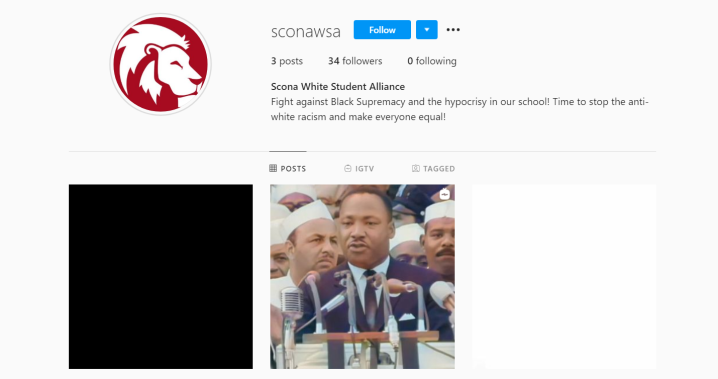Click the tagged person icon
The image size is (718, 379).
[415, 168]
